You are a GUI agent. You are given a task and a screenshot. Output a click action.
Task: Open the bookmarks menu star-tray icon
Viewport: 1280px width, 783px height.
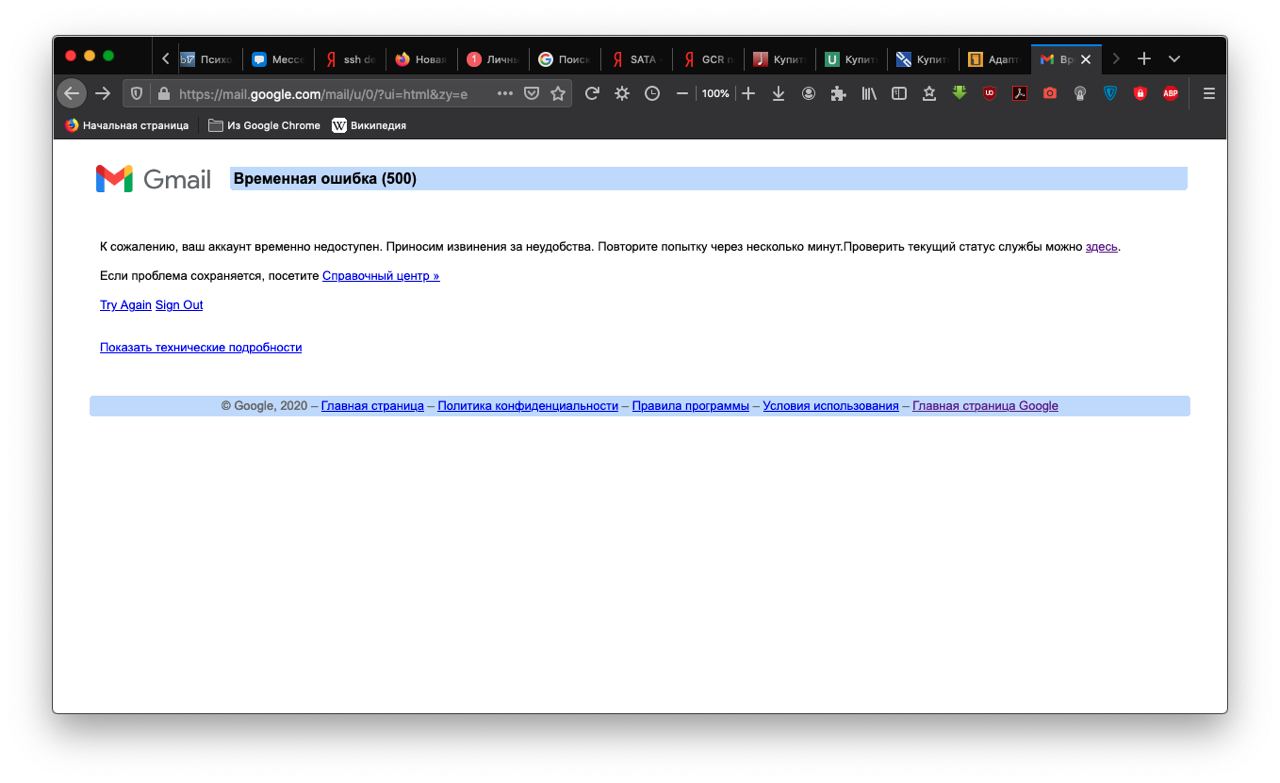[x=929, y=93]
